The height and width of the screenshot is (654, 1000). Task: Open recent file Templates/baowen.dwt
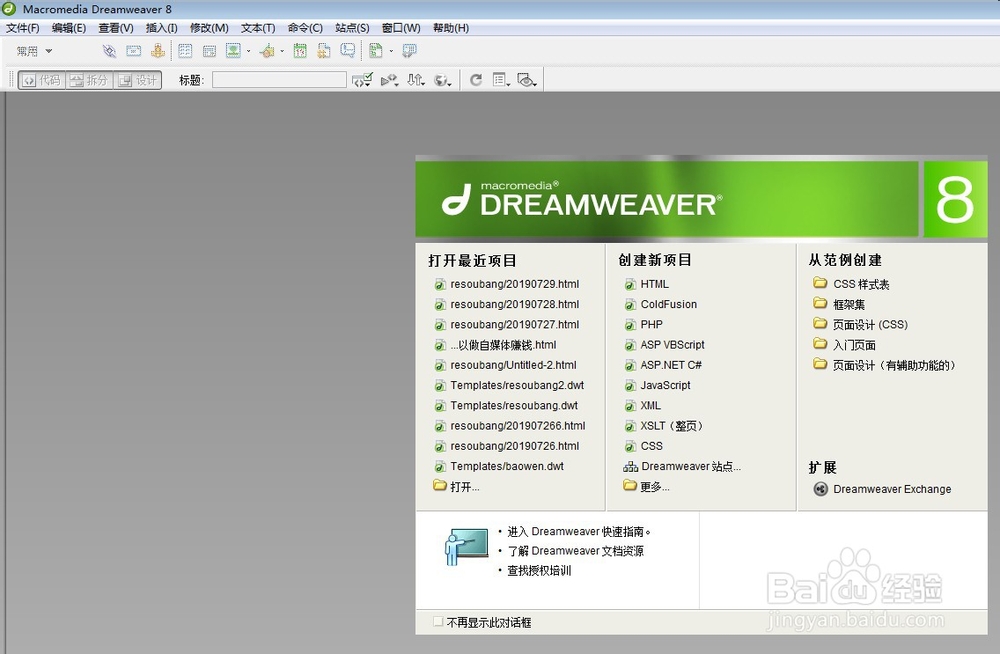click(506, 466)
